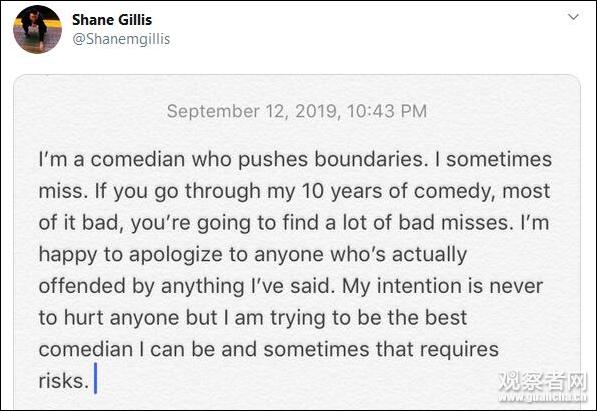Click the word "offended" starting fifth line

tap(82, 286)
